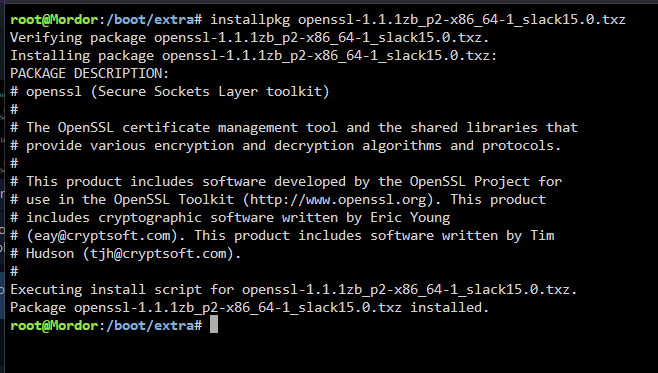Click the root@Mordor username in the top prompt
Image resolution: width=658 pixels, height=373 pixels.
[x=54, y=19]
